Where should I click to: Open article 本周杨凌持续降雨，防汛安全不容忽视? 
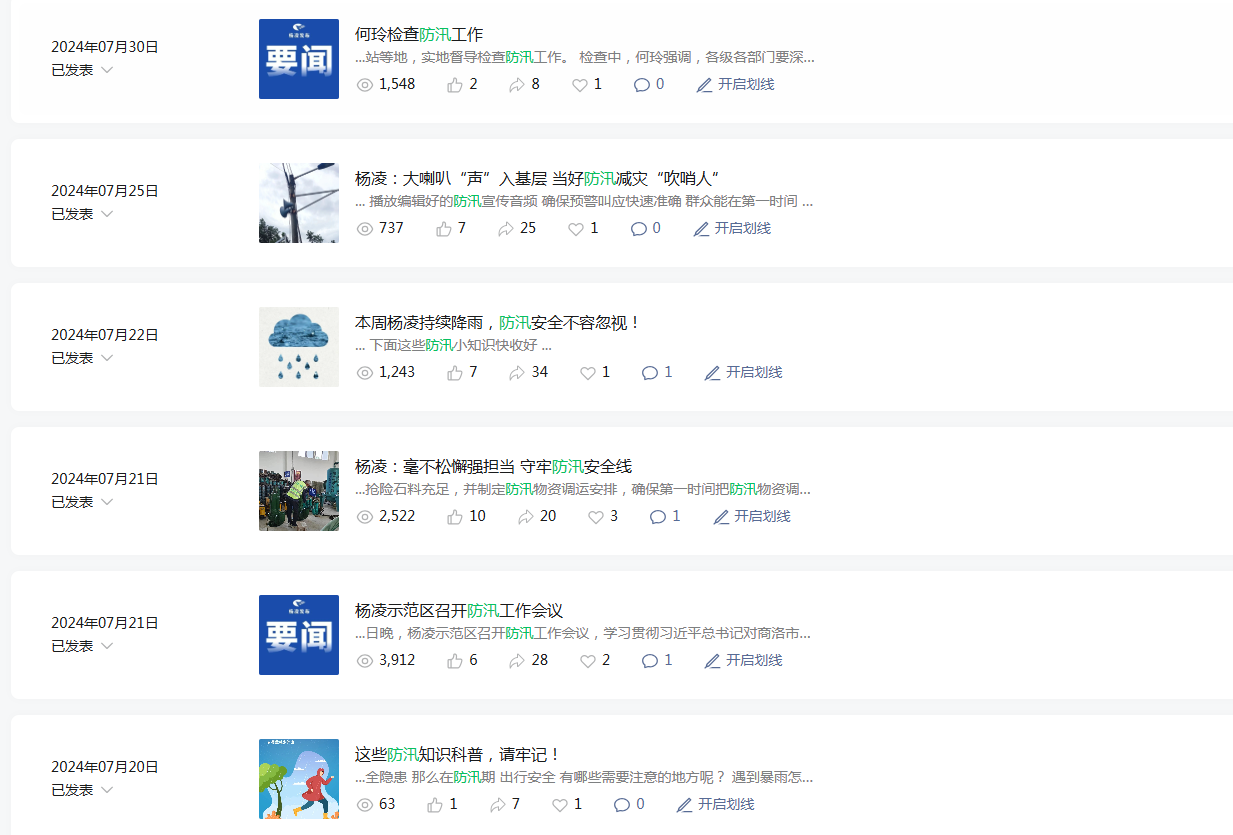pyautogui.click(x=497, y=322)
